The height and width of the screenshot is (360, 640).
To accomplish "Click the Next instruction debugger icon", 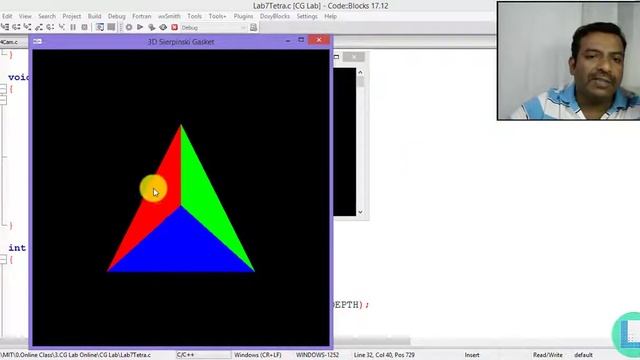I will (x=50, y=27).
